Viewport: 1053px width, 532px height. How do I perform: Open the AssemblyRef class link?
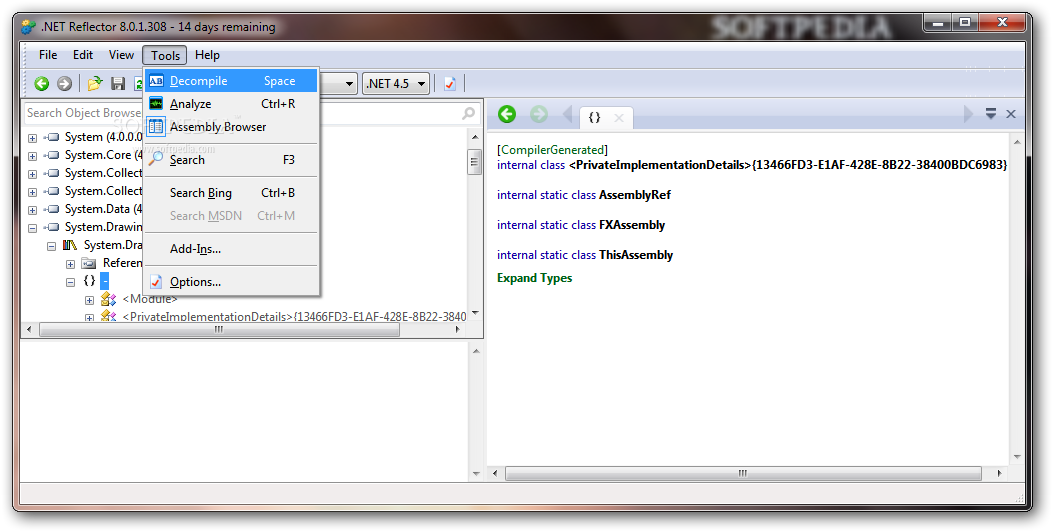click(635, 195)
